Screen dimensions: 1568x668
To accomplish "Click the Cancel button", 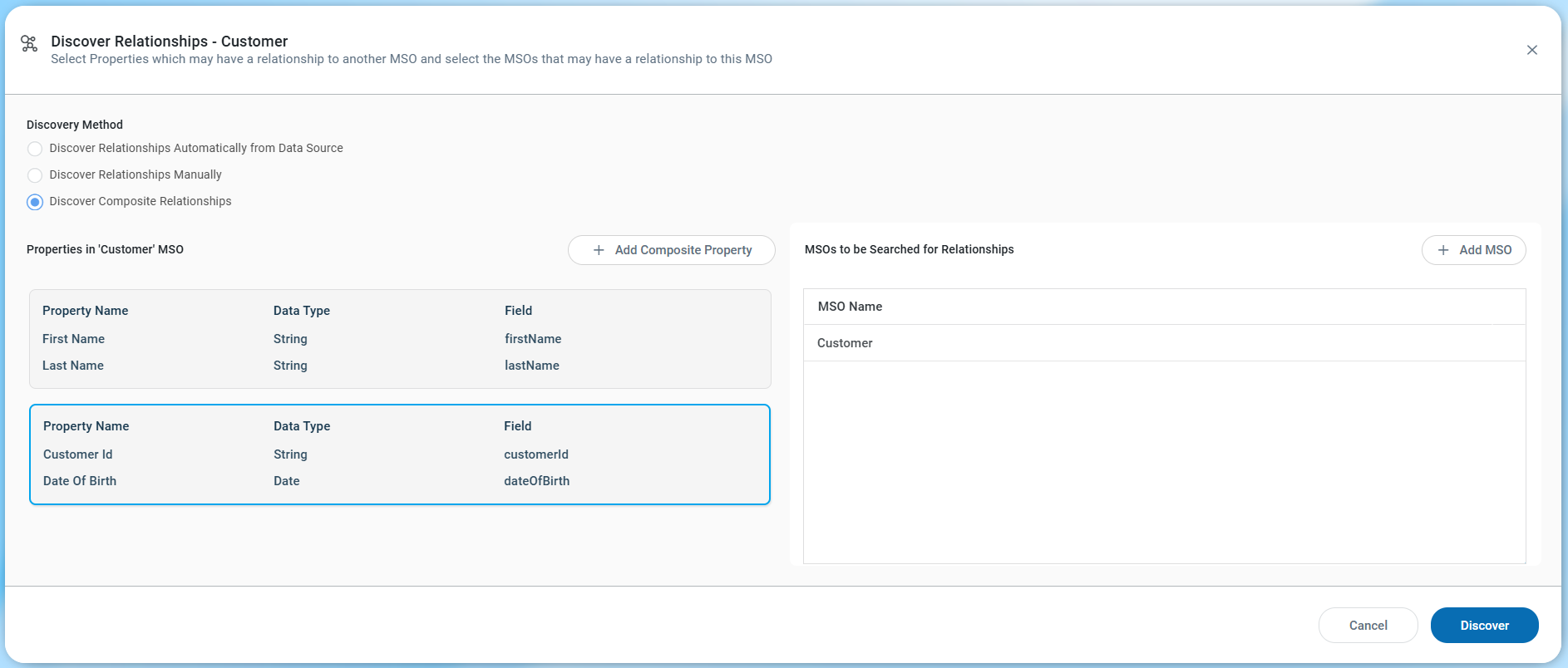I will (x=1368, y=626).
